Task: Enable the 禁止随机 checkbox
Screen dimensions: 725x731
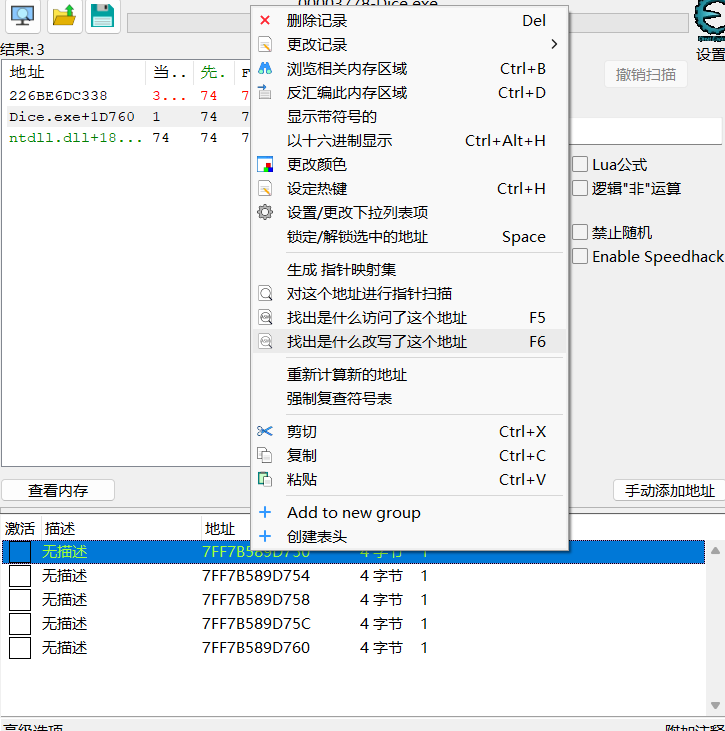Action: pyautogui.click(x=580, y=232)
